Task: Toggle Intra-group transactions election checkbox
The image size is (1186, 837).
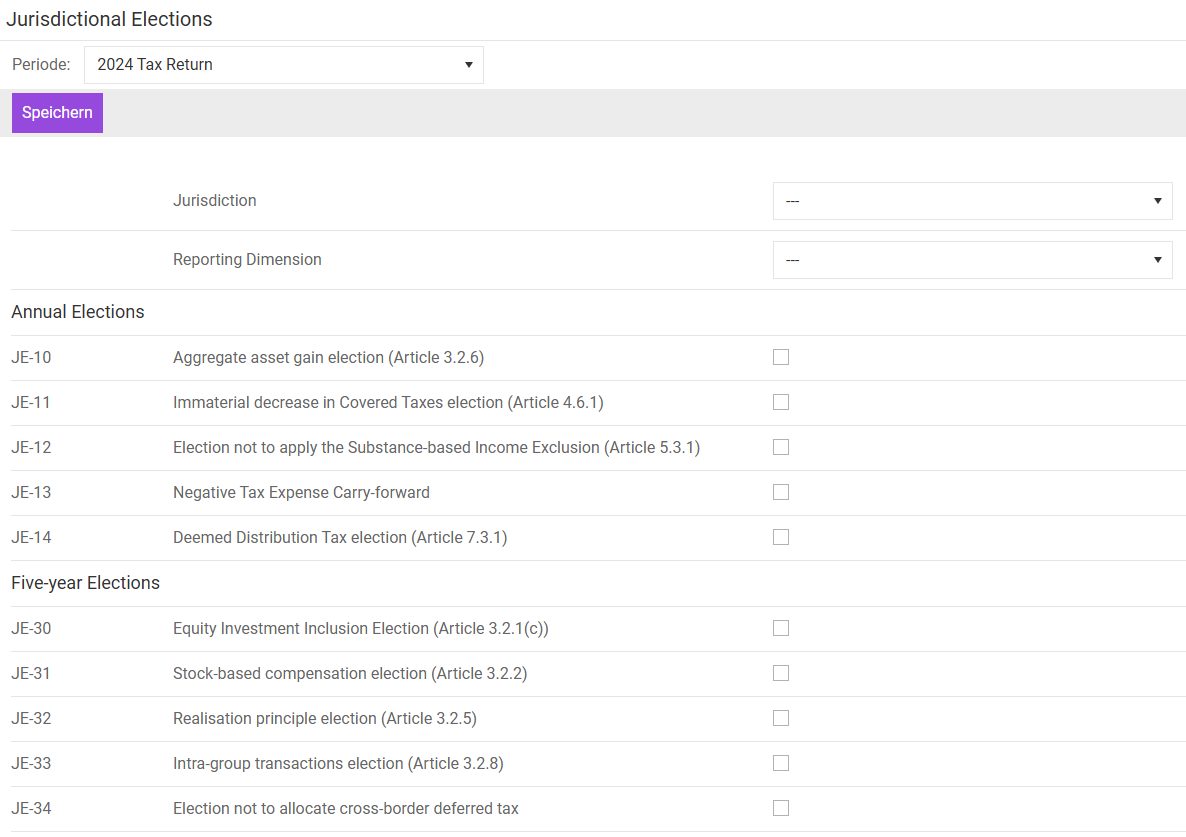Action: click(x=781, y=764)
